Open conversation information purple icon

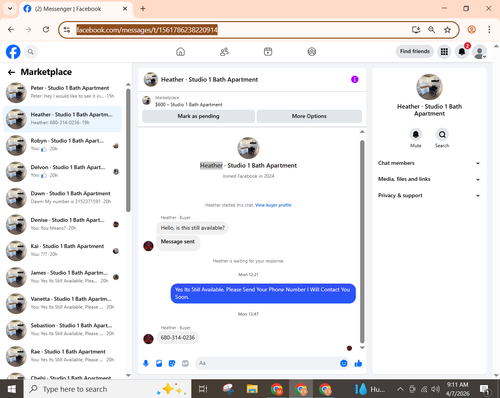[x=355, y=79]
